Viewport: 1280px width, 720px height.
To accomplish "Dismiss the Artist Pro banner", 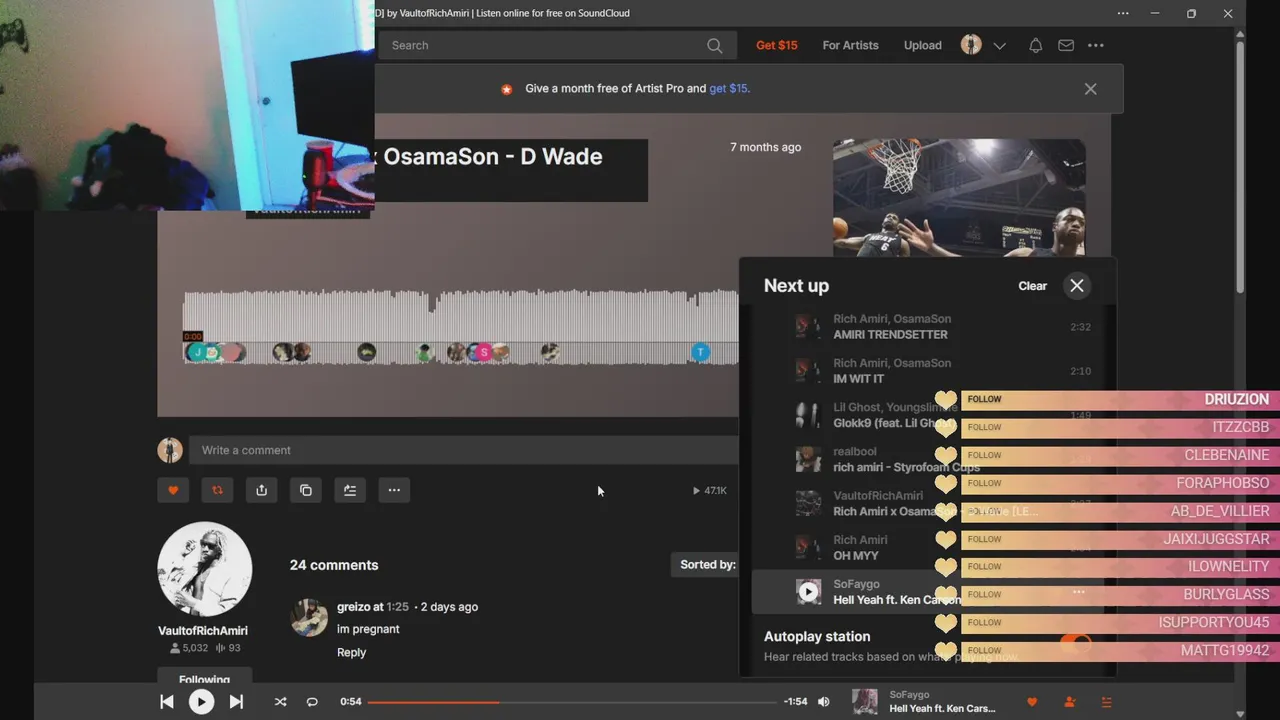I will 1090,89.
